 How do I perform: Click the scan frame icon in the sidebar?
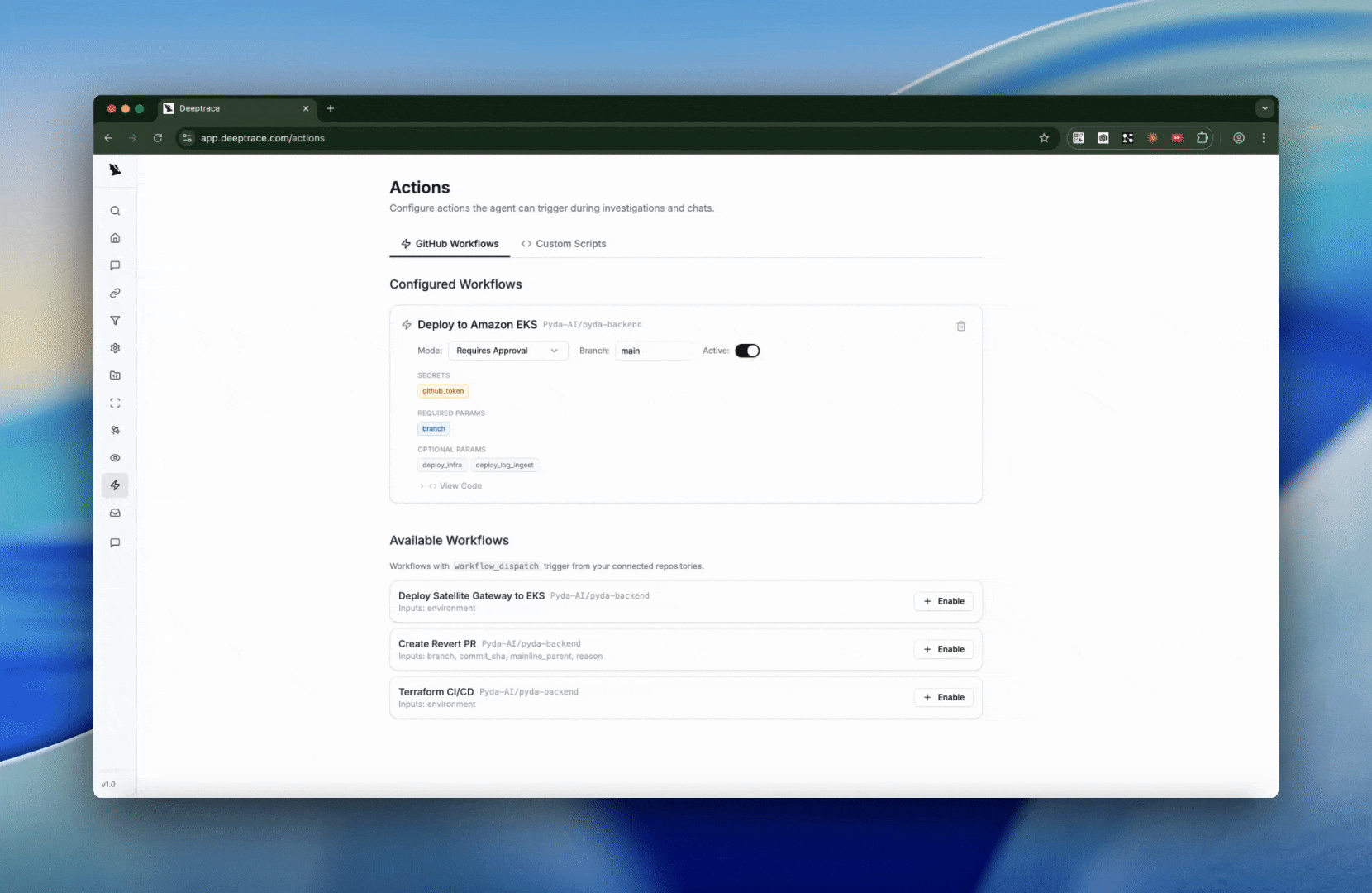coord(115,403)
